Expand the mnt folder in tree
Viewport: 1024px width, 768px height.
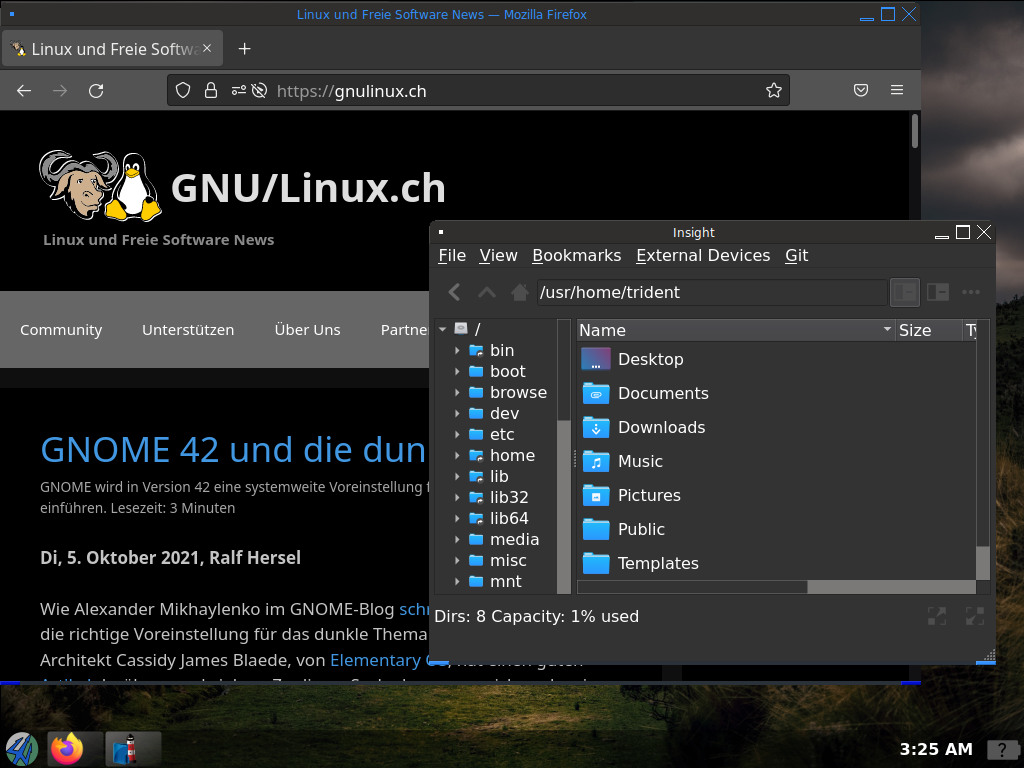pos(457,581)
